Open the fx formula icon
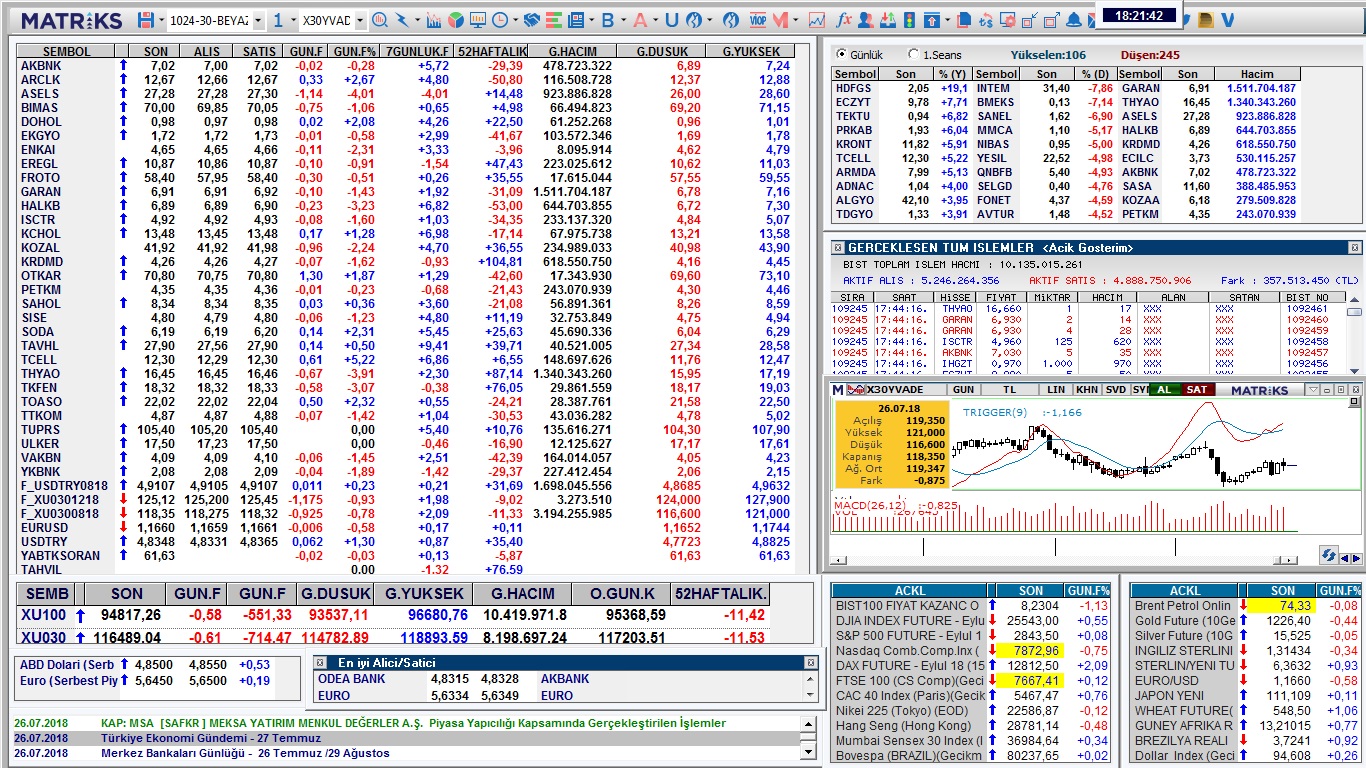Image resolution: width=1366 pixels, height=768 pixels. 843,20
